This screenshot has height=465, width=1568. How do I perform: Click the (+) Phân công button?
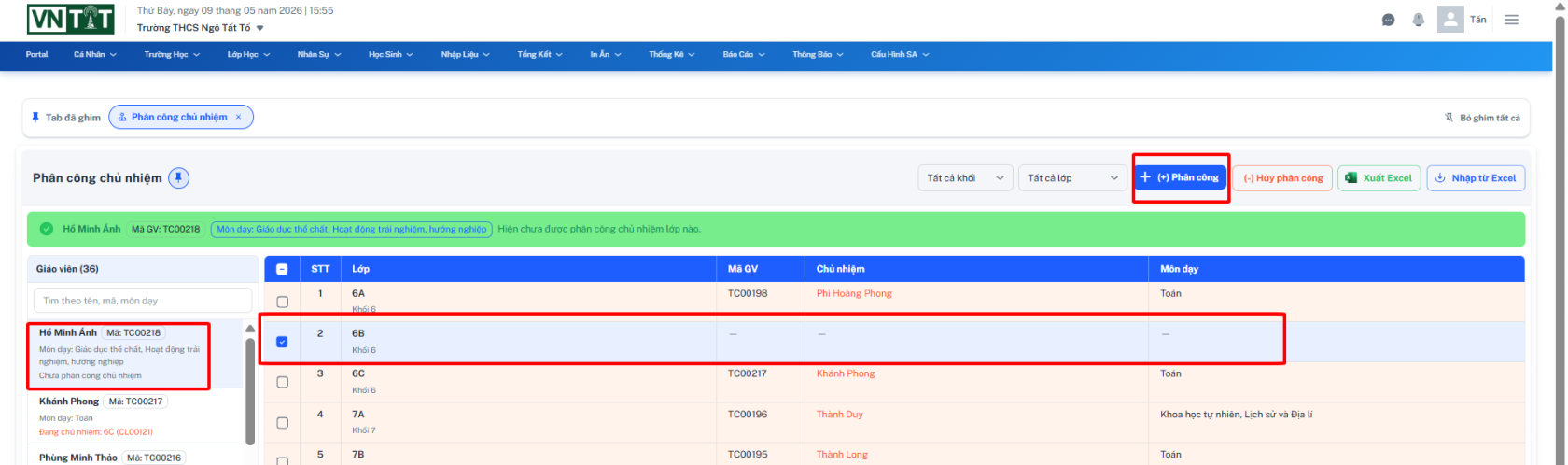tap(1180, 177)
